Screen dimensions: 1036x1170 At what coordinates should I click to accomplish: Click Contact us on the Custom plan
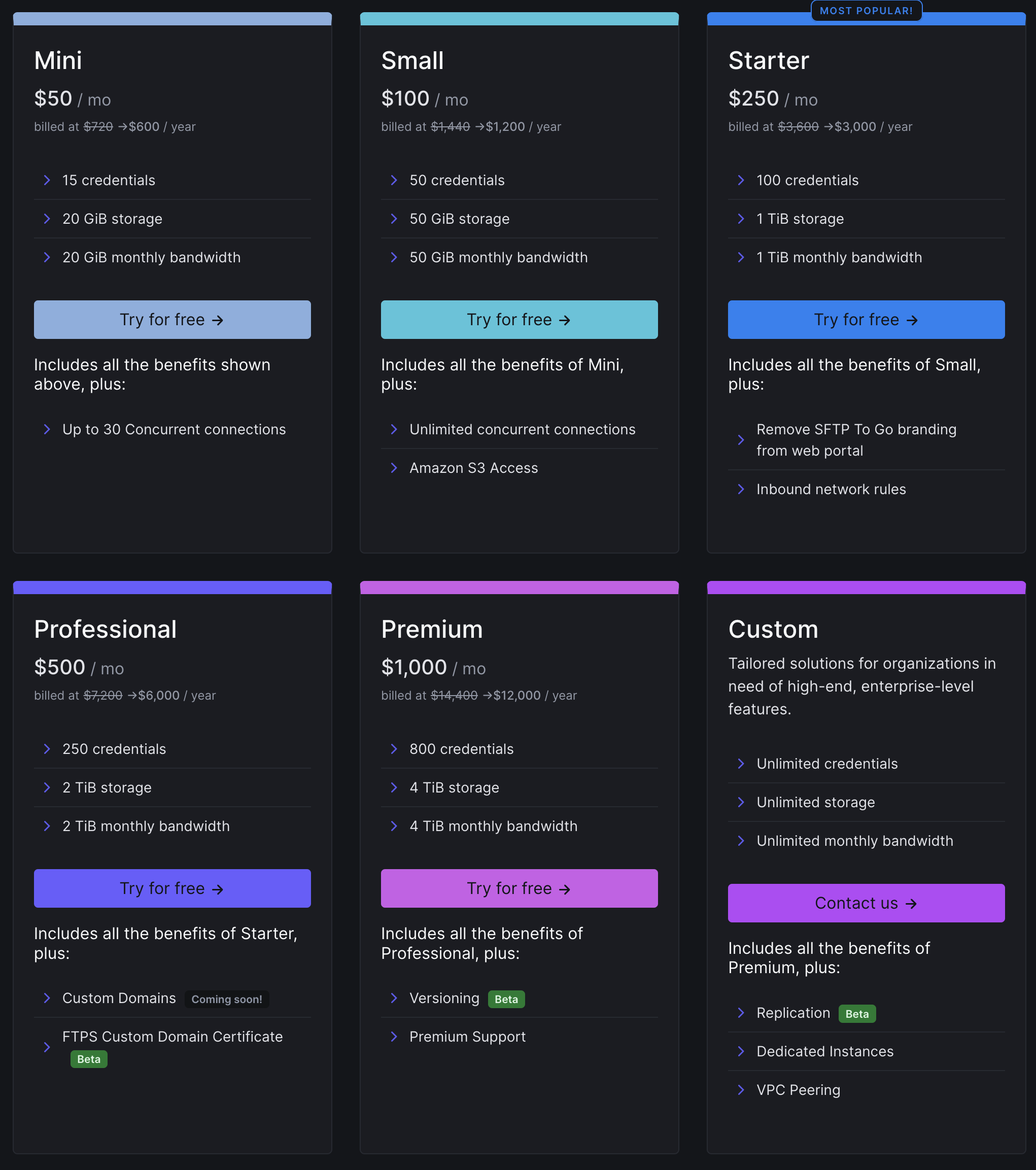tap(866, 903)
